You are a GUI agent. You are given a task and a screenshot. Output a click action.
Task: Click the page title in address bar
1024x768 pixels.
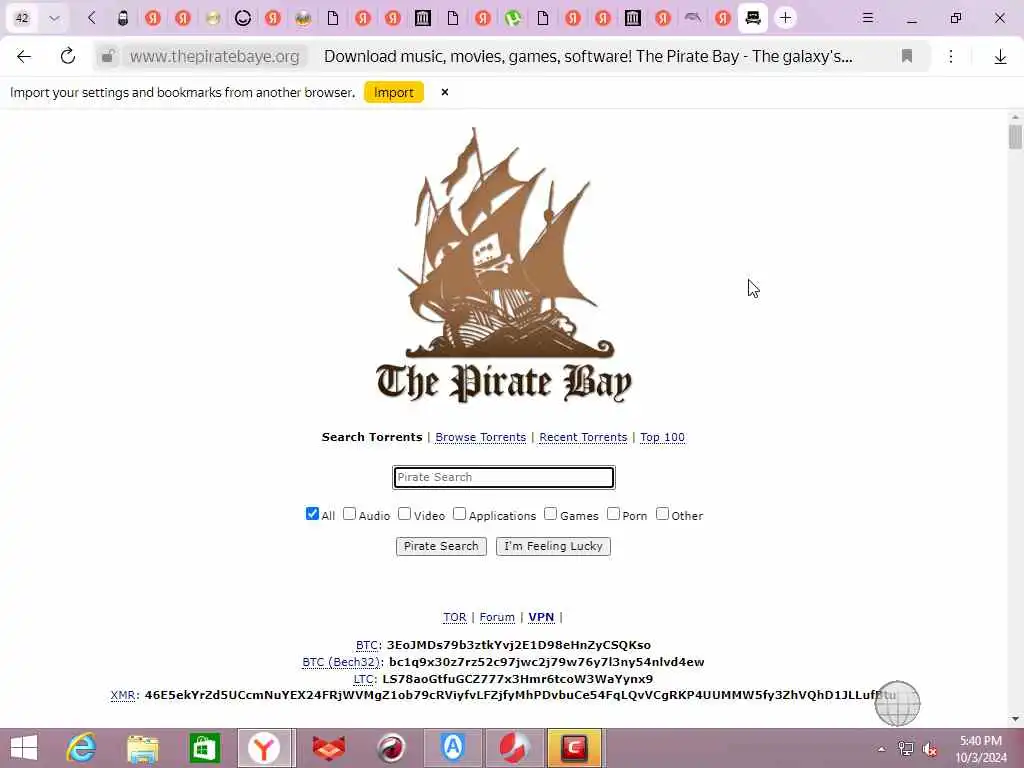[x=588, y=57]
